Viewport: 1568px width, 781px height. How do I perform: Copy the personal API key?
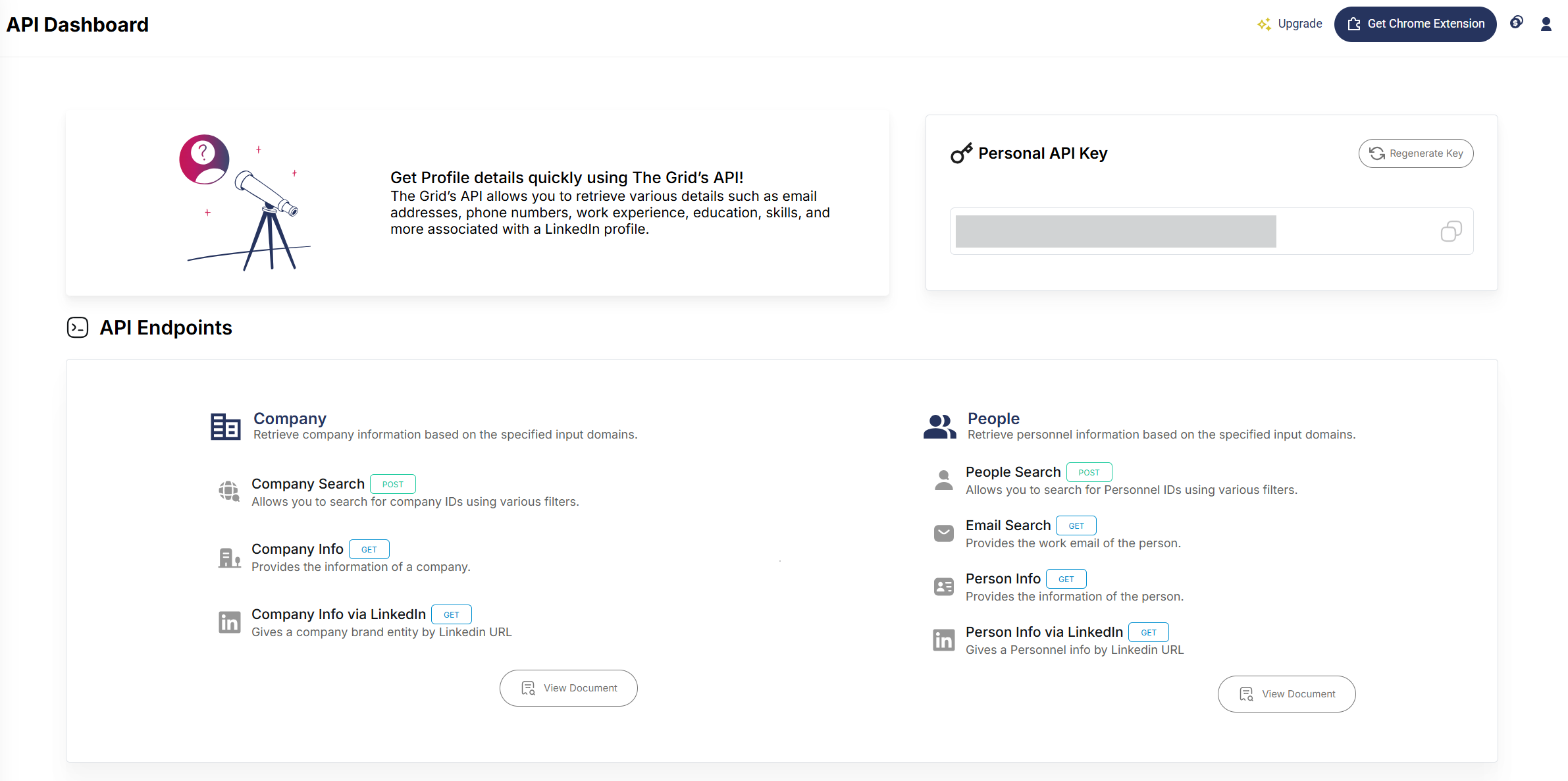pyautogui.click(x=1450, y=232)
